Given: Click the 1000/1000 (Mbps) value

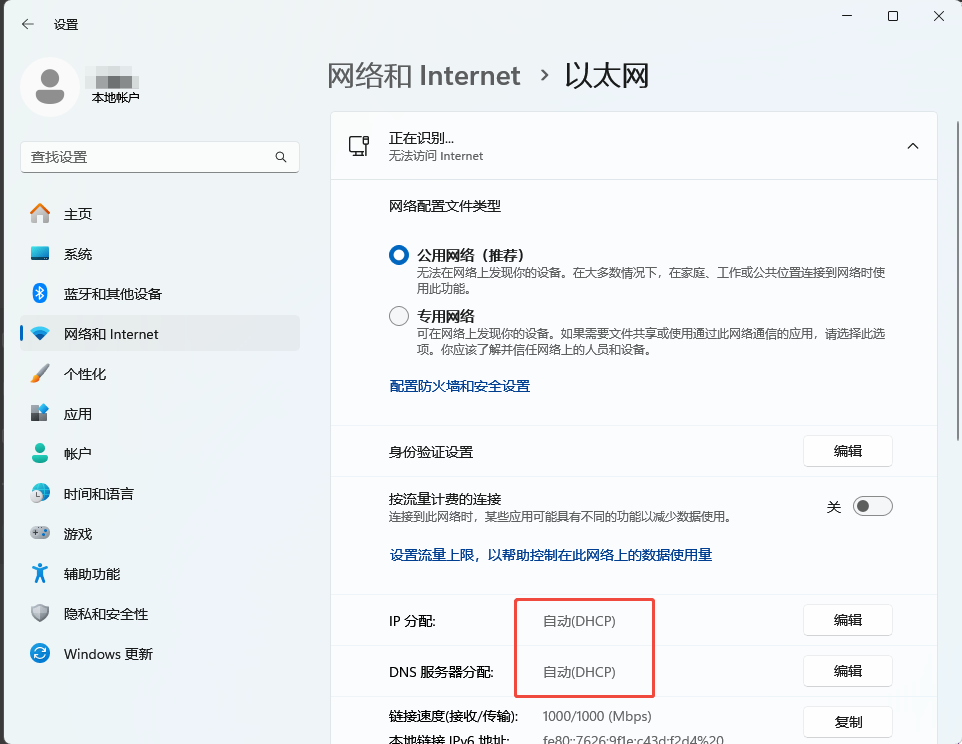Looking at the screenshot, I should (597, 716).
